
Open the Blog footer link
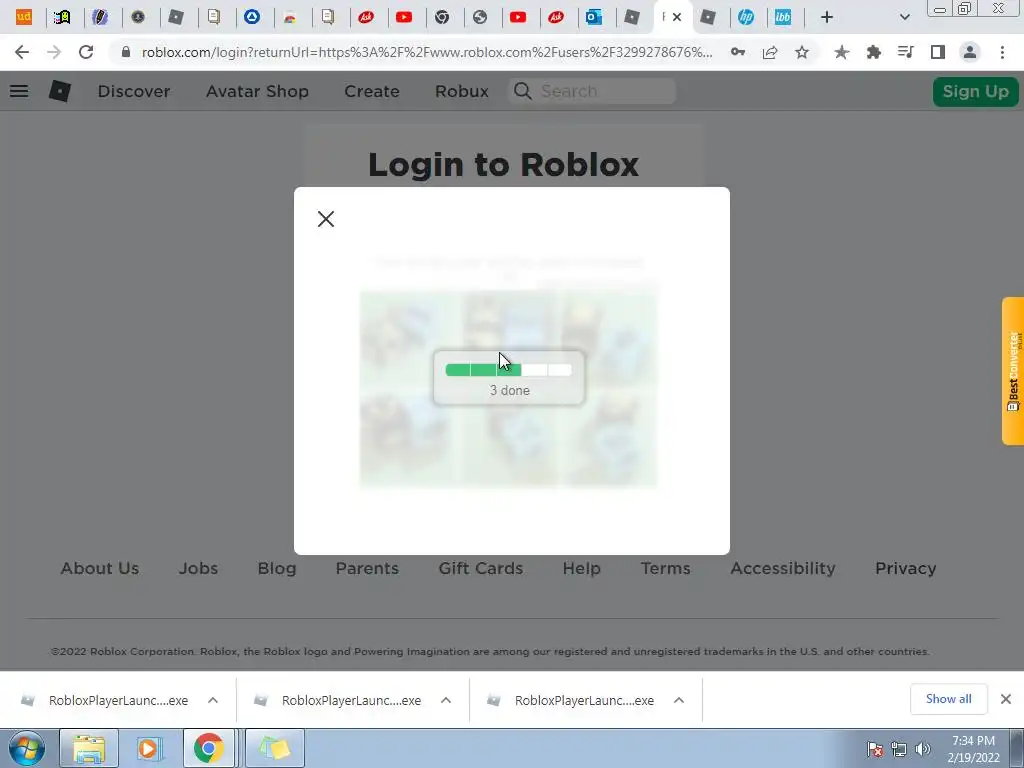tap(277, 568)
